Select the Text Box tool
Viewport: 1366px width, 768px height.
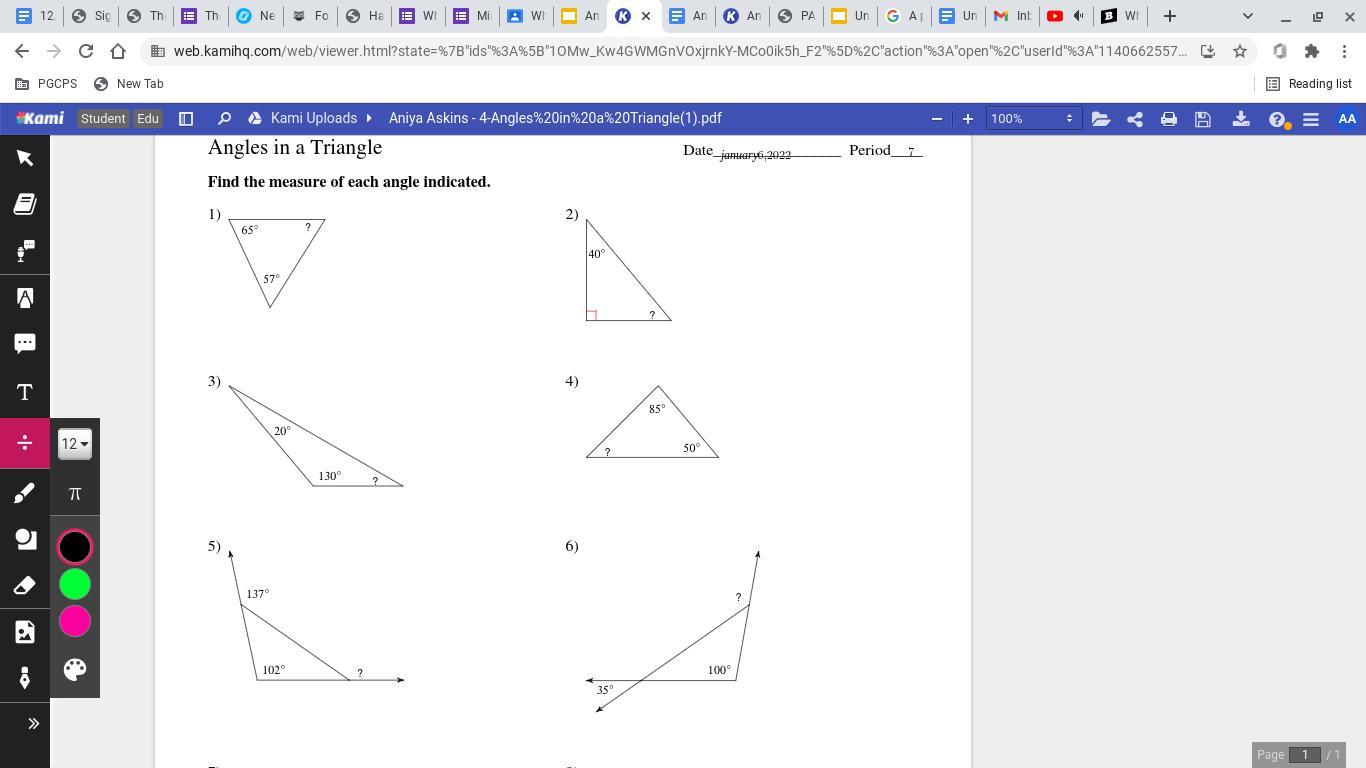[x=25, y=392]
